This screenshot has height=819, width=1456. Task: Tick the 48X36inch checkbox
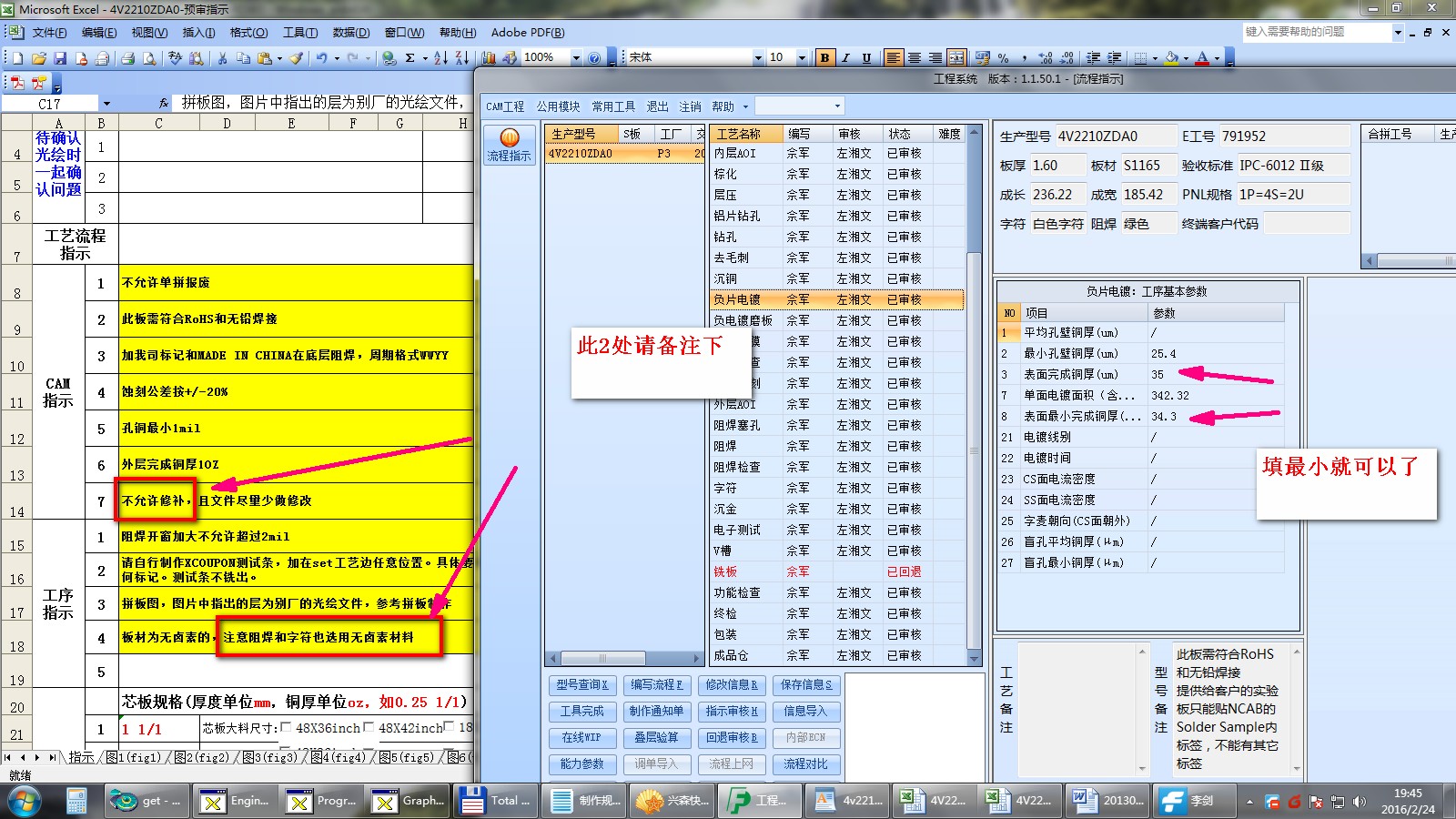(x=286, y=727)
